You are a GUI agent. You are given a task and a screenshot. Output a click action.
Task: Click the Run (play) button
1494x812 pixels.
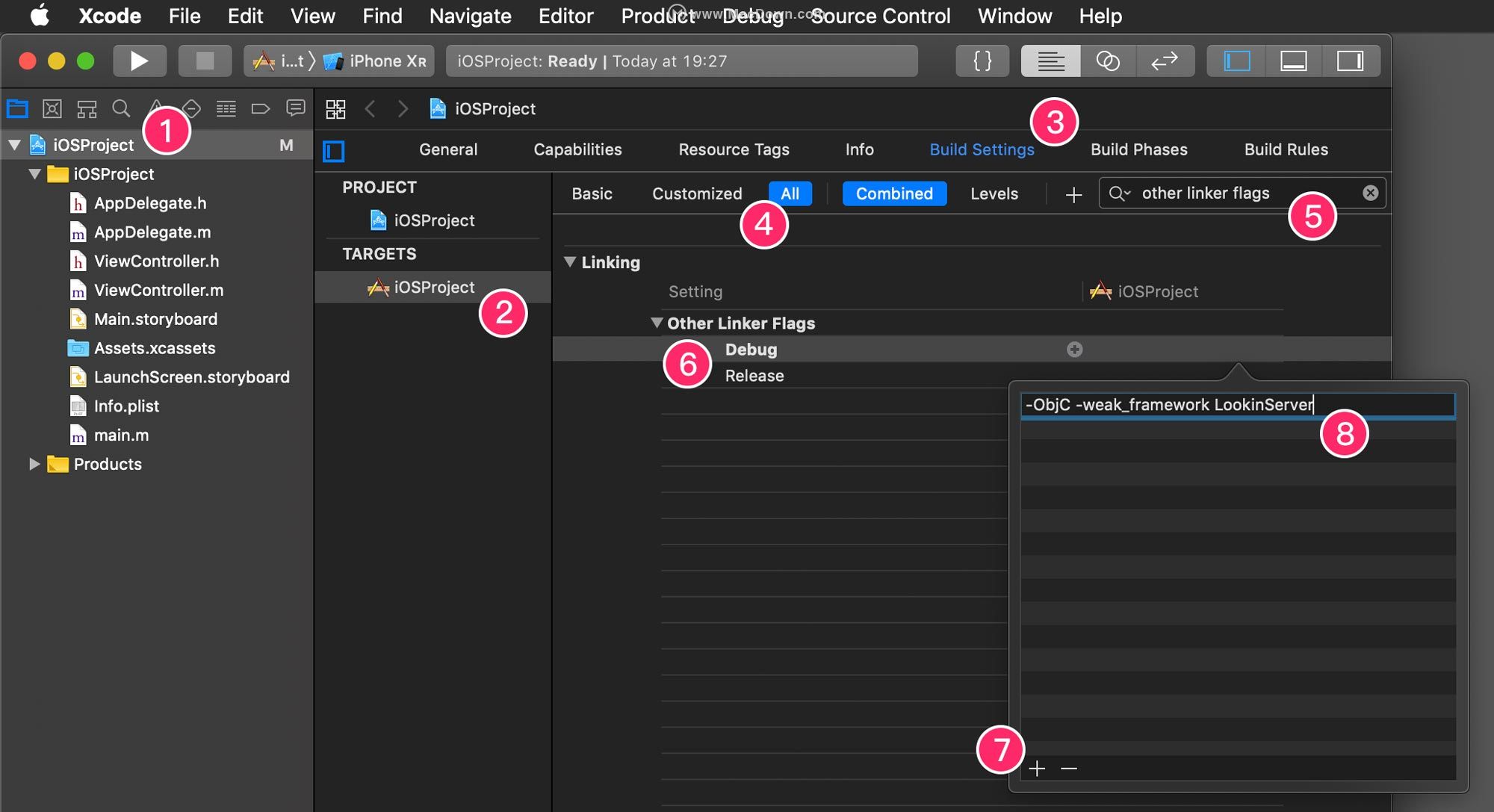[140, 61]
